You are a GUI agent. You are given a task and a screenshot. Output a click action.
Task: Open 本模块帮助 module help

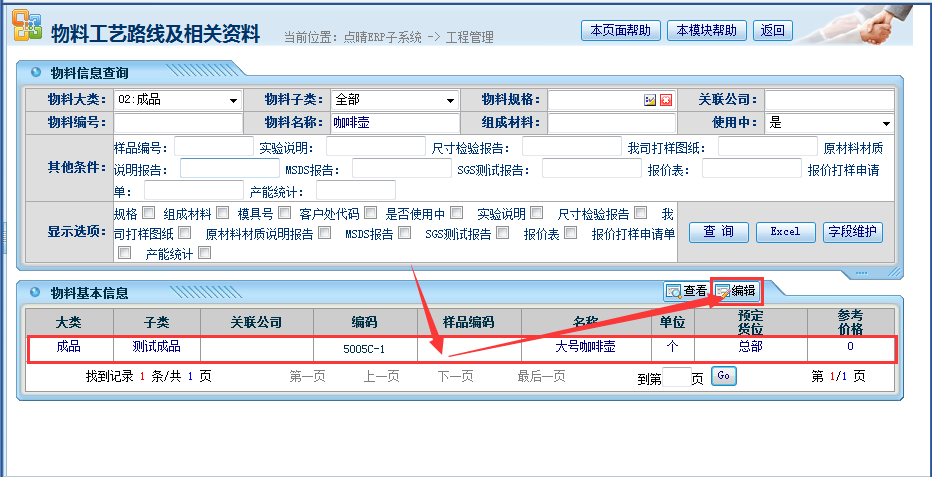tap(706, 30)
